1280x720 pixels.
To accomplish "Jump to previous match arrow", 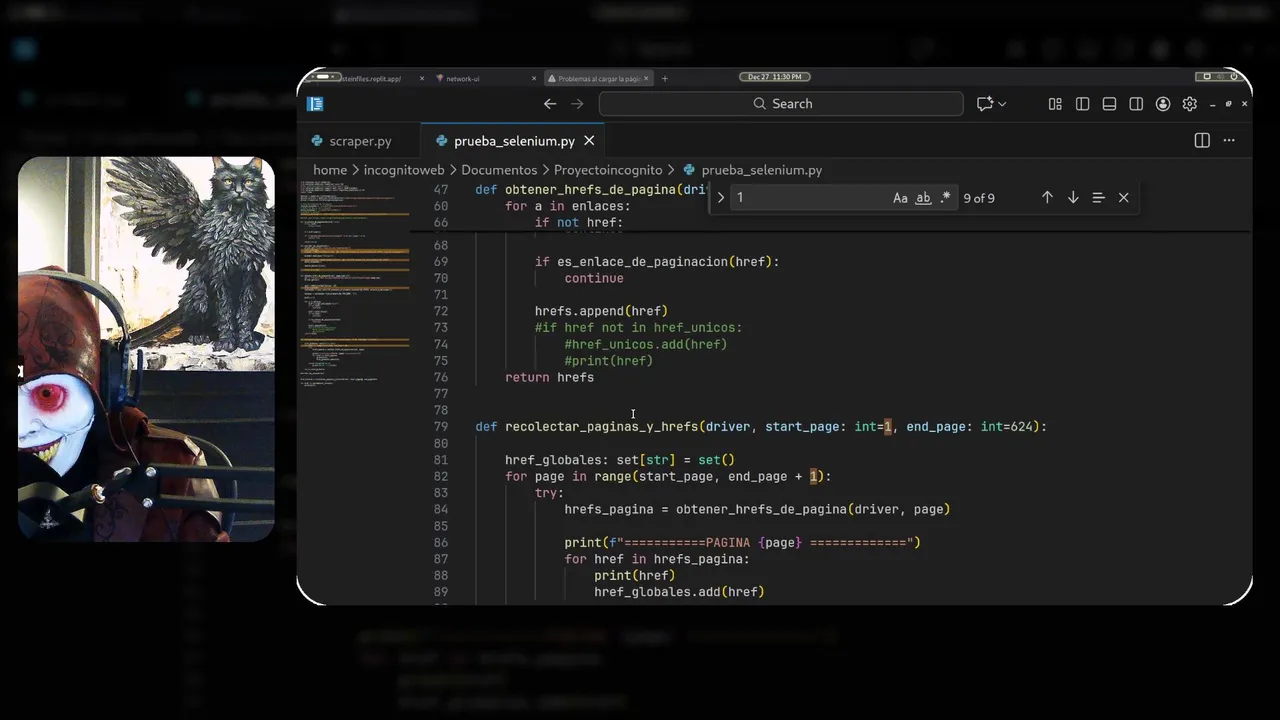I will [x=1047, y=198].
